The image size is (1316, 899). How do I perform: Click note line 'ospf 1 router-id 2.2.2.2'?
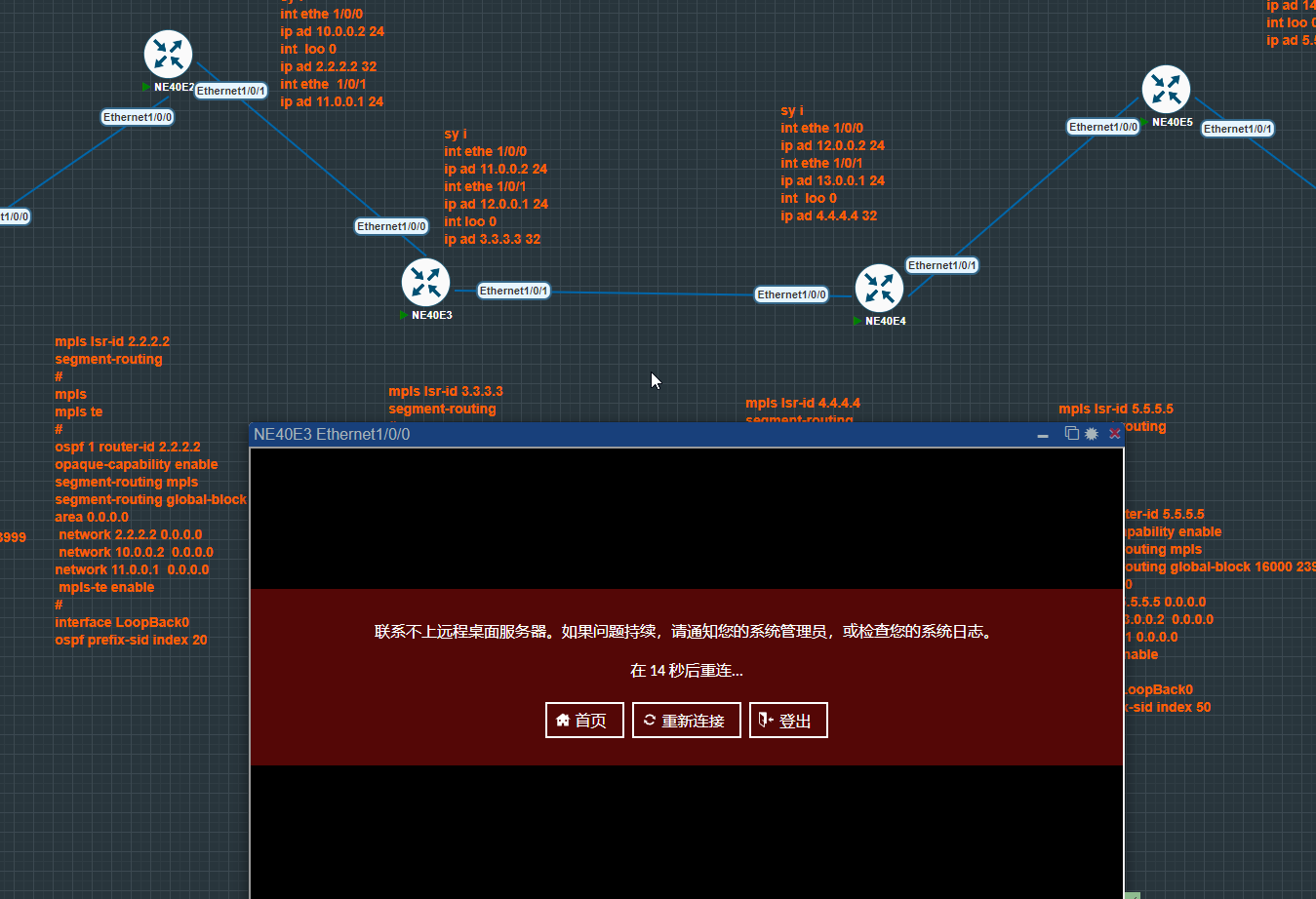click(128, 448)
